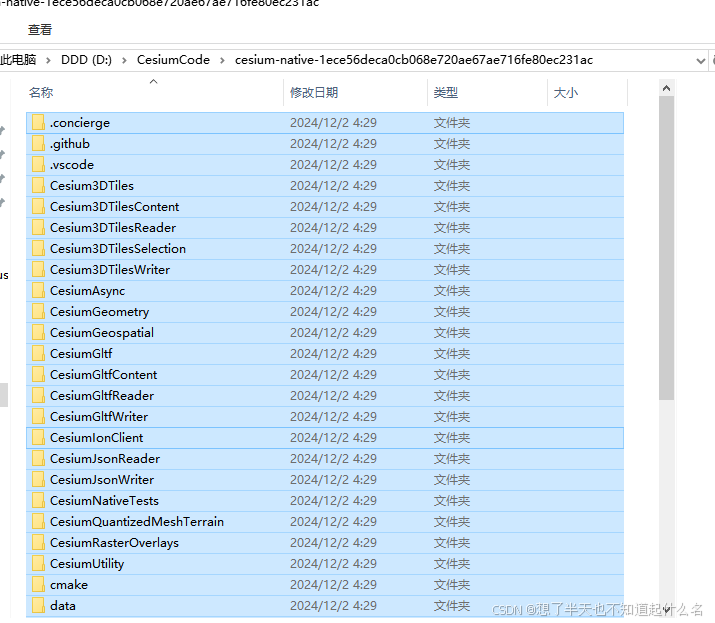
Task: Select the CesiumGeospatial folder name
Action: coord(102,333)
